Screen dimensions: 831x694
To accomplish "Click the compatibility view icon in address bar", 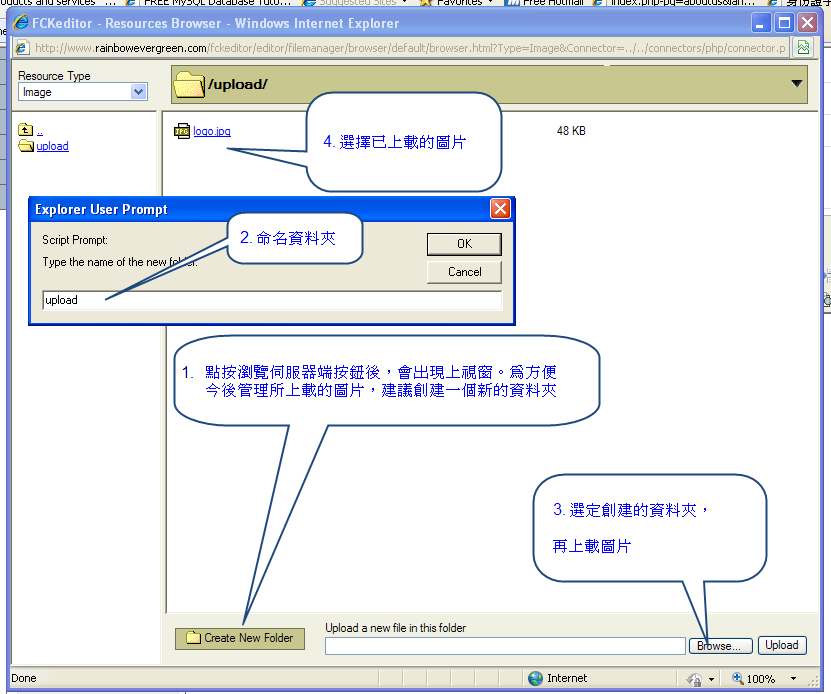I will click(x=802, y=48).
